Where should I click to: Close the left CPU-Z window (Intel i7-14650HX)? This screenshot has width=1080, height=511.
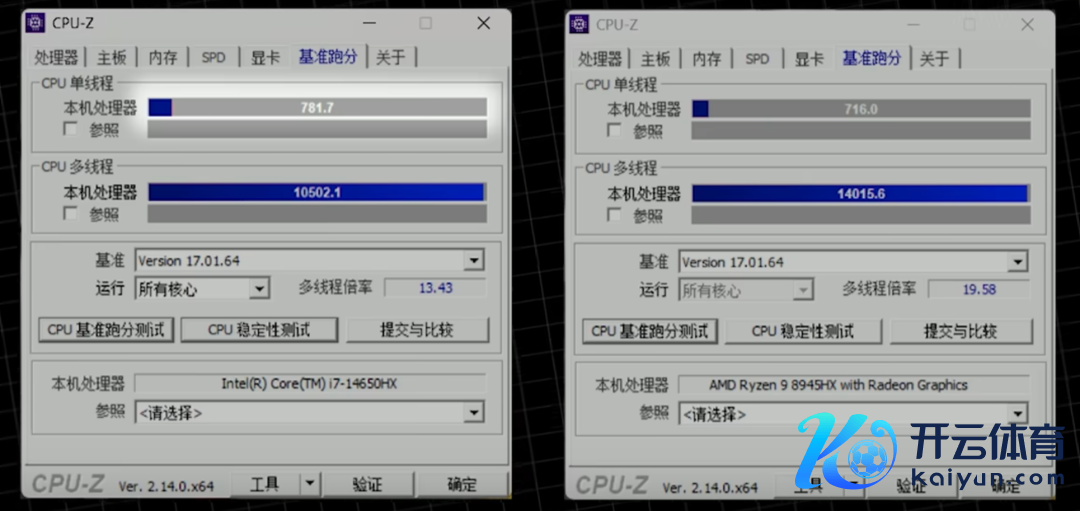483,23
